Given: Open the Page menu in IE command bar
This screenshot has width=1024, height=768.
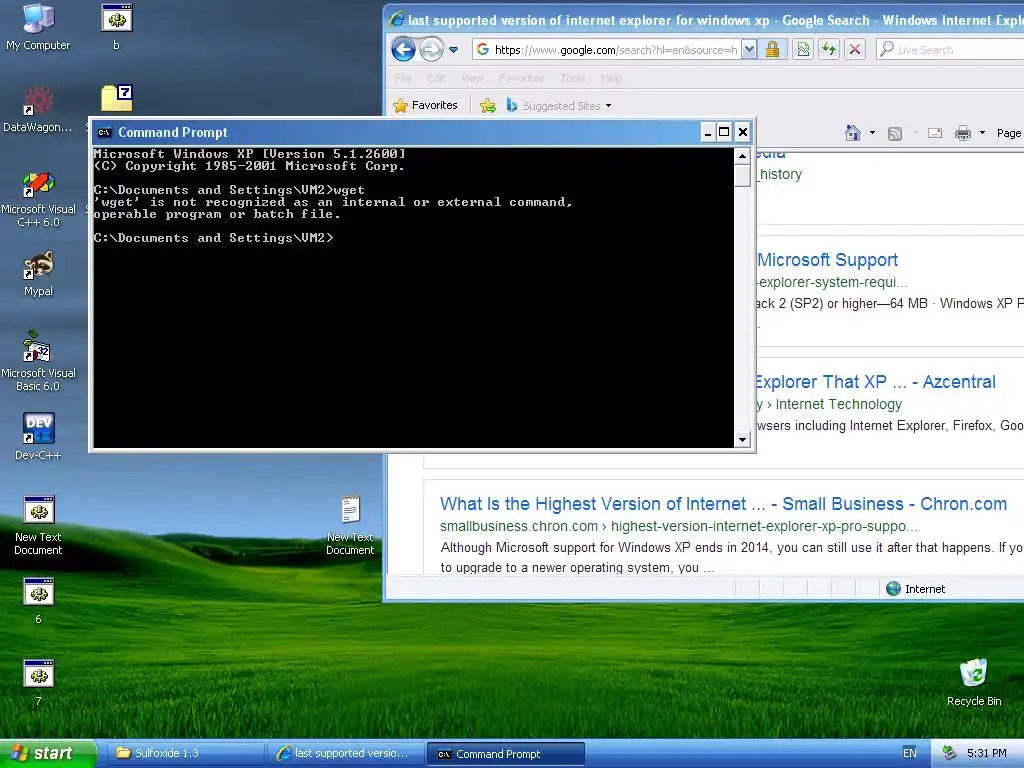Looking at the screenshot, I should tap(1009, 133).
